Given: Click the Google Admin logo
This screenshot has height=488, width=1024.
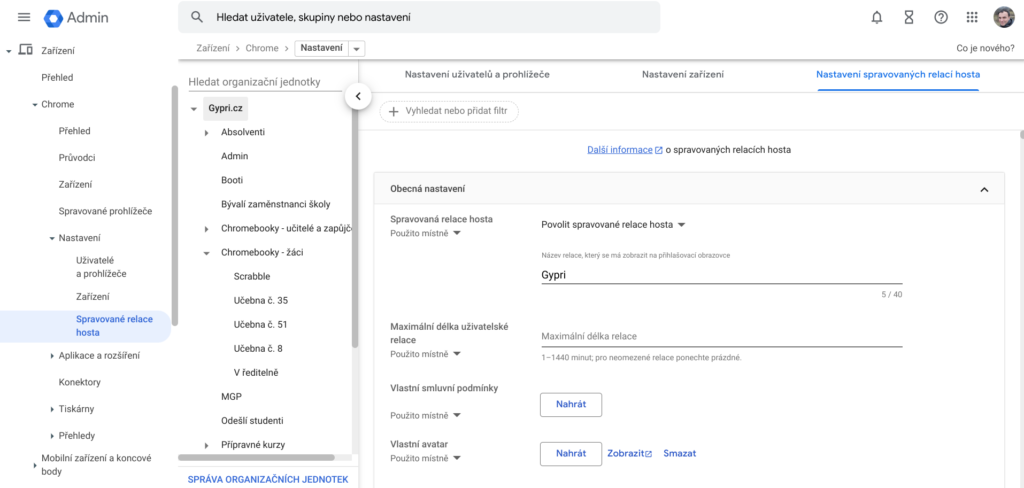Looking at the screenshot, I should click(x=77, y=17).
